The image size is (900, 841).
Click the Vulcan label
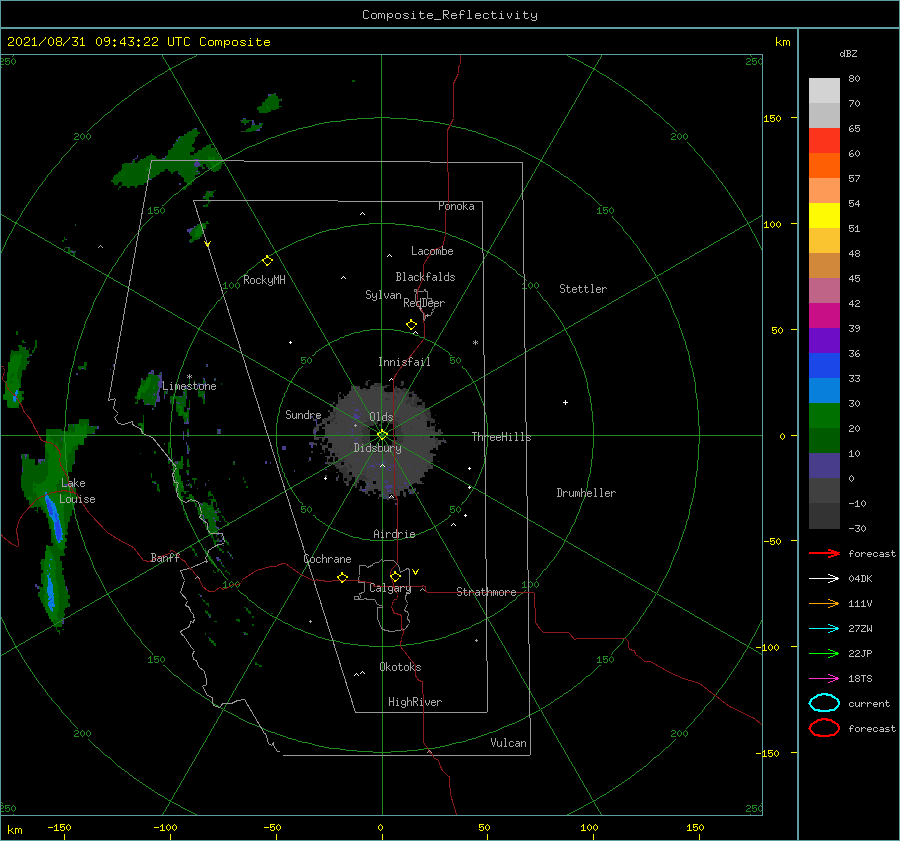click(x=509, y=743)
